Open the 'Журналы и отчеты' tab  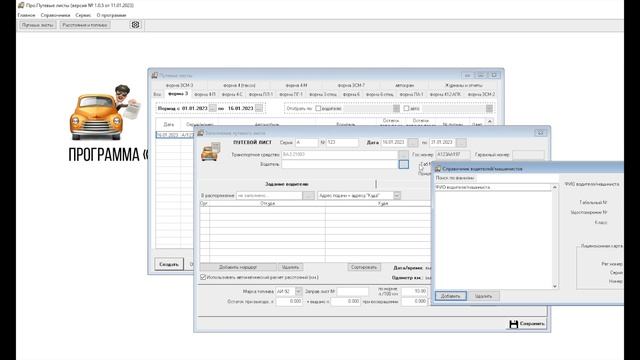464,85
